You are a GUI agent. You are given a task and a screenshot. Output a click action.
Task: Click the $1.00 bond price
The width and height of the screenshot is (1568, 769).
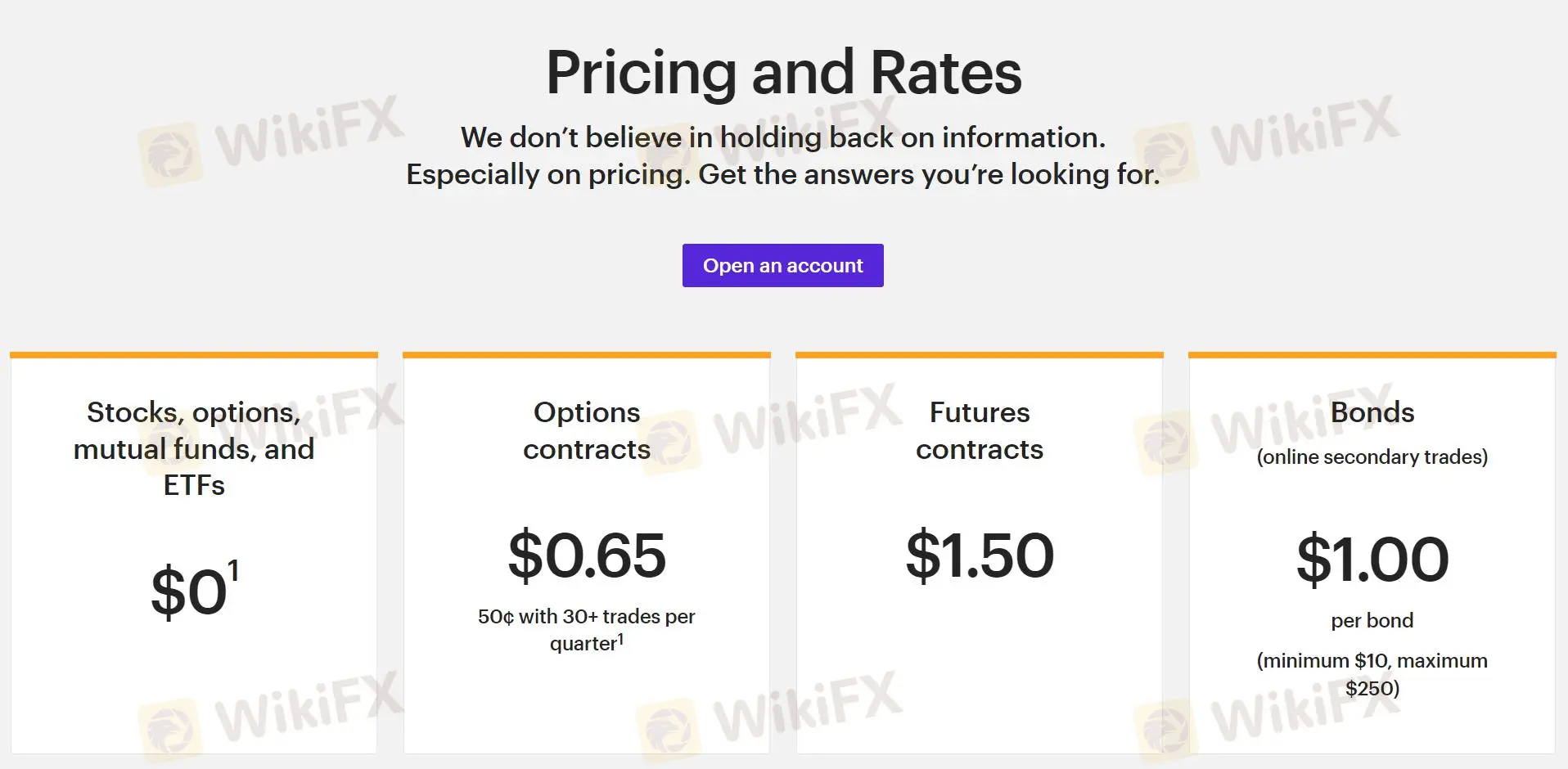[x=1372, y=560]
